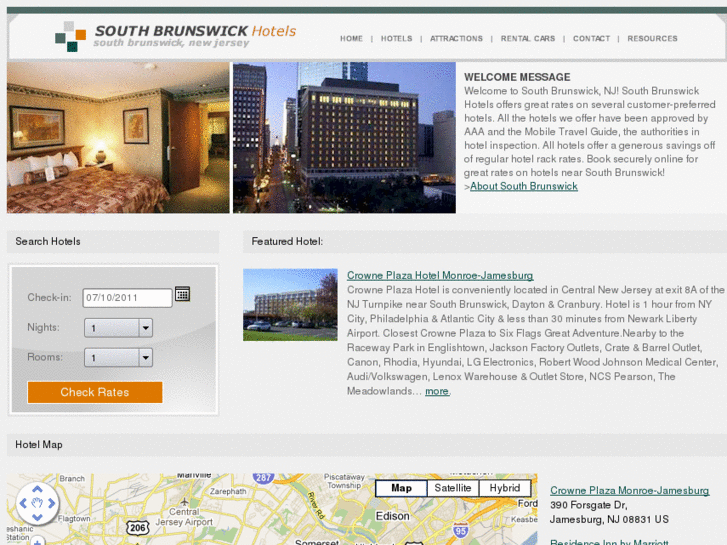Click the map hand recenter icon
This screenshot has height=545, width=727.
(x=37, y=503)
